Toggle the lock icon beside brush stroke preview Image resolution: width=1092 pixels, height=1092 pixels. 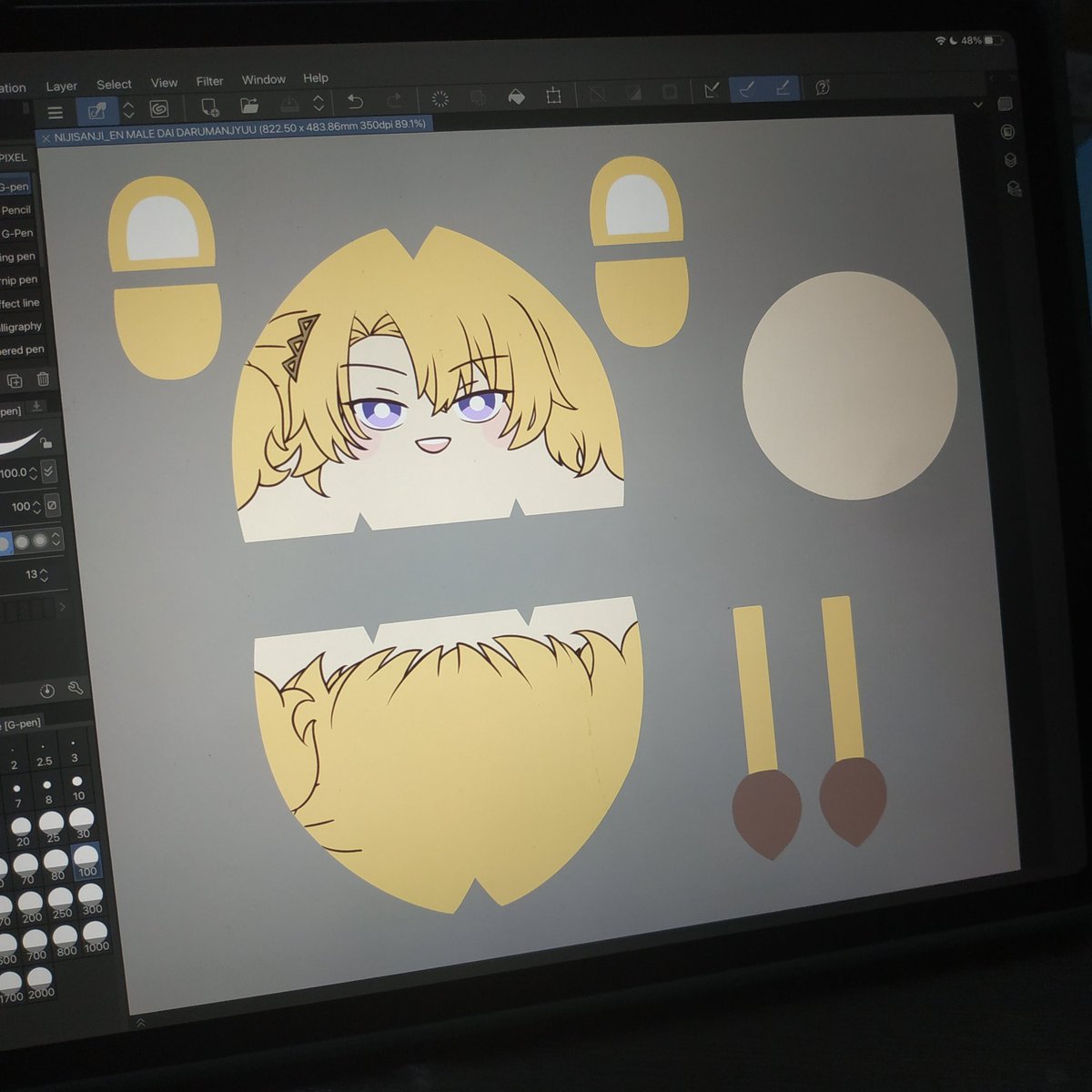pos(45,443)
